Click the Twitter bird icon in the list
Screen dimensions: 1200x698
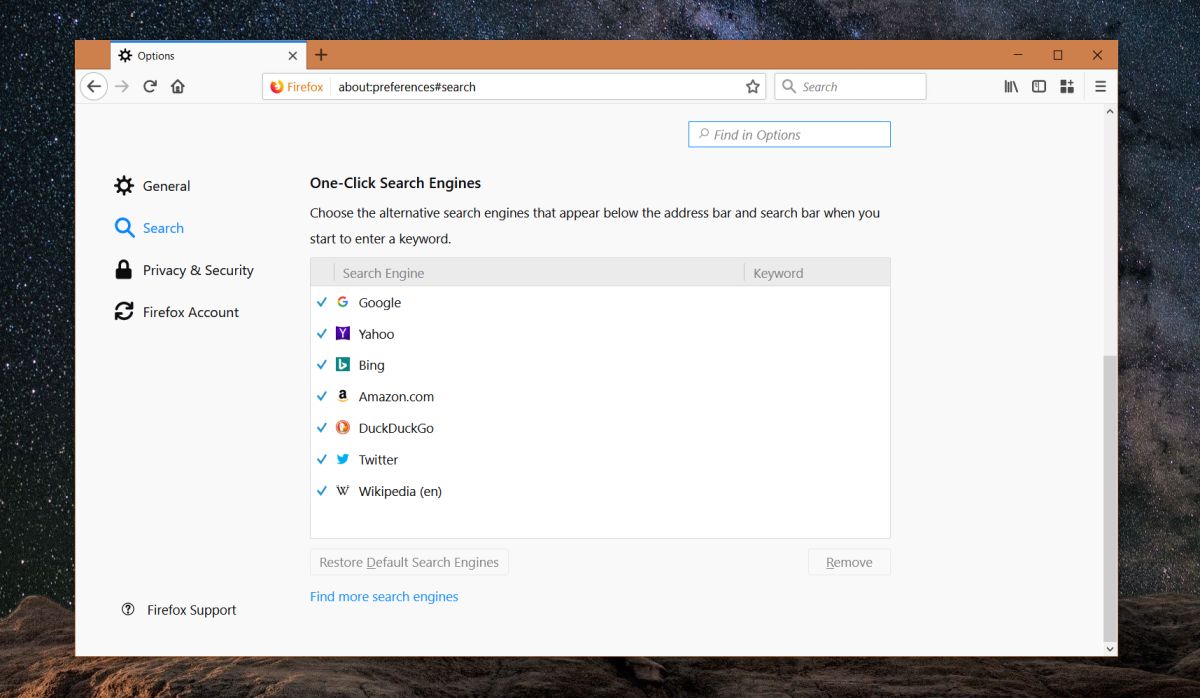343,459
